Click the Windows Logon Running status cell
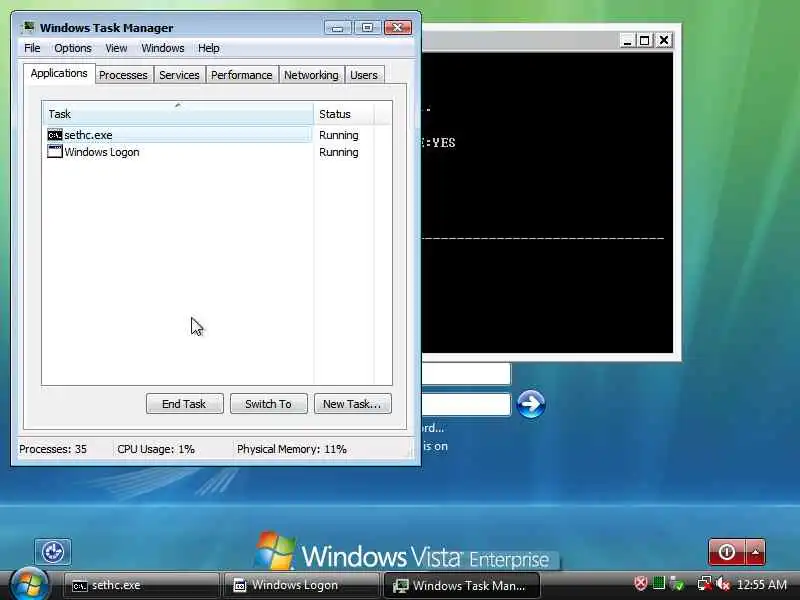Image resolution: width=800 pixels, height=600 pixels. pos(339,152)
